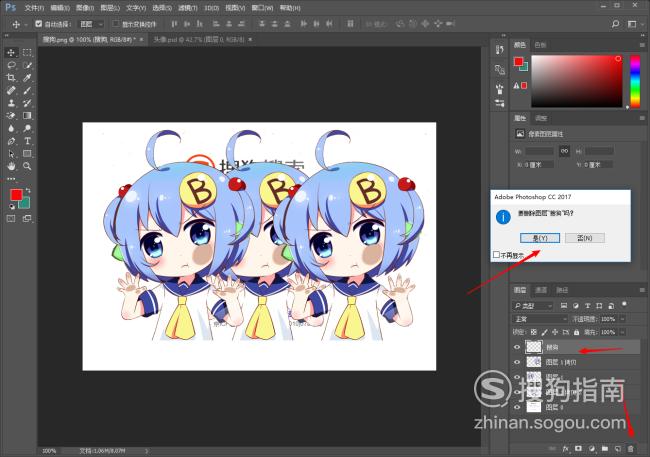Viewport: 650px width, 457px height.
Task: Select the Gradient tool
Action: (x=27, y=116)
